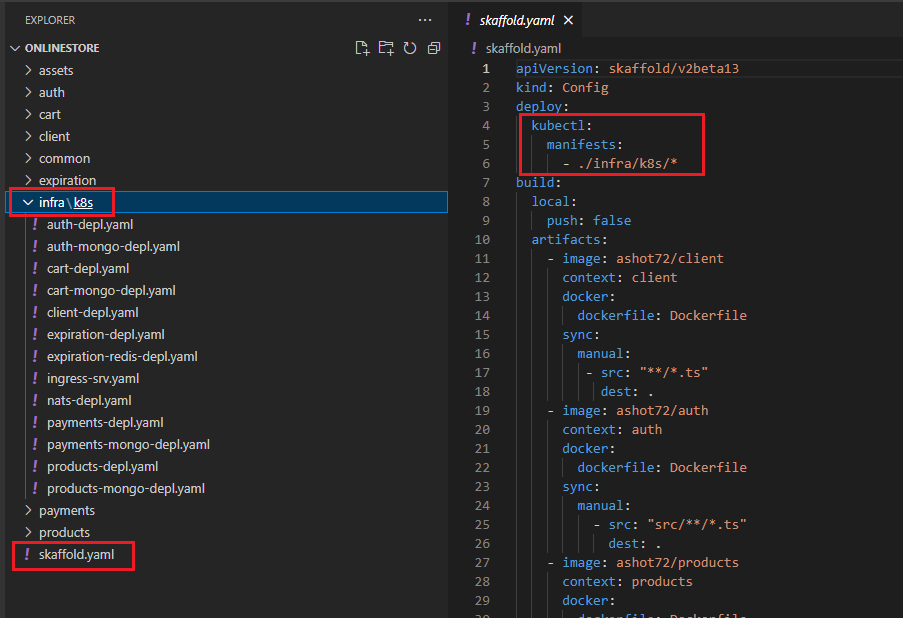
Task: Collapse the infra\k8s folder
Action: [x=26, y=202]
